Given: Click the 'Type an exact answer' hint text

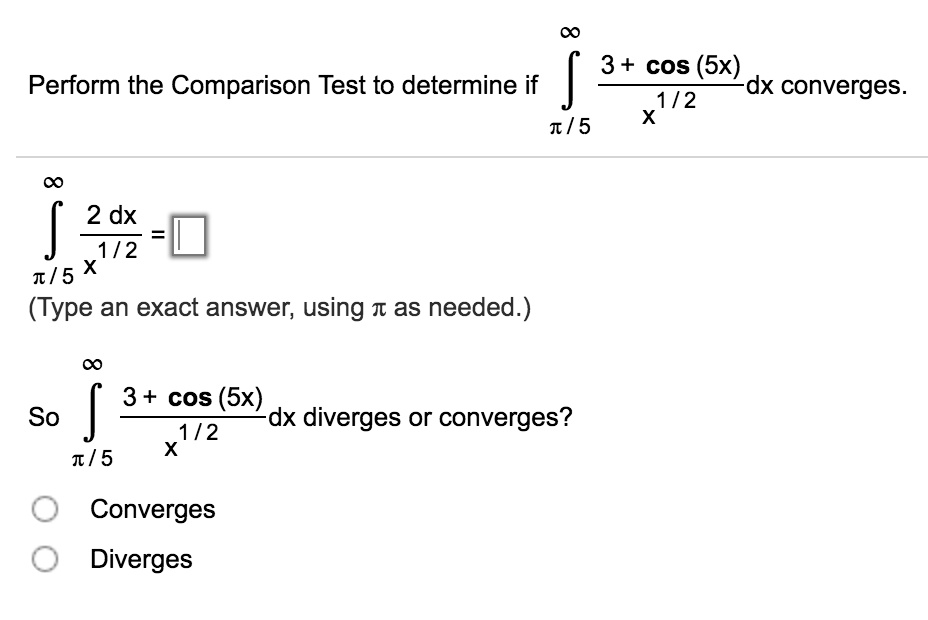Looking at the screenshot, I should click(x=280, y=308).
